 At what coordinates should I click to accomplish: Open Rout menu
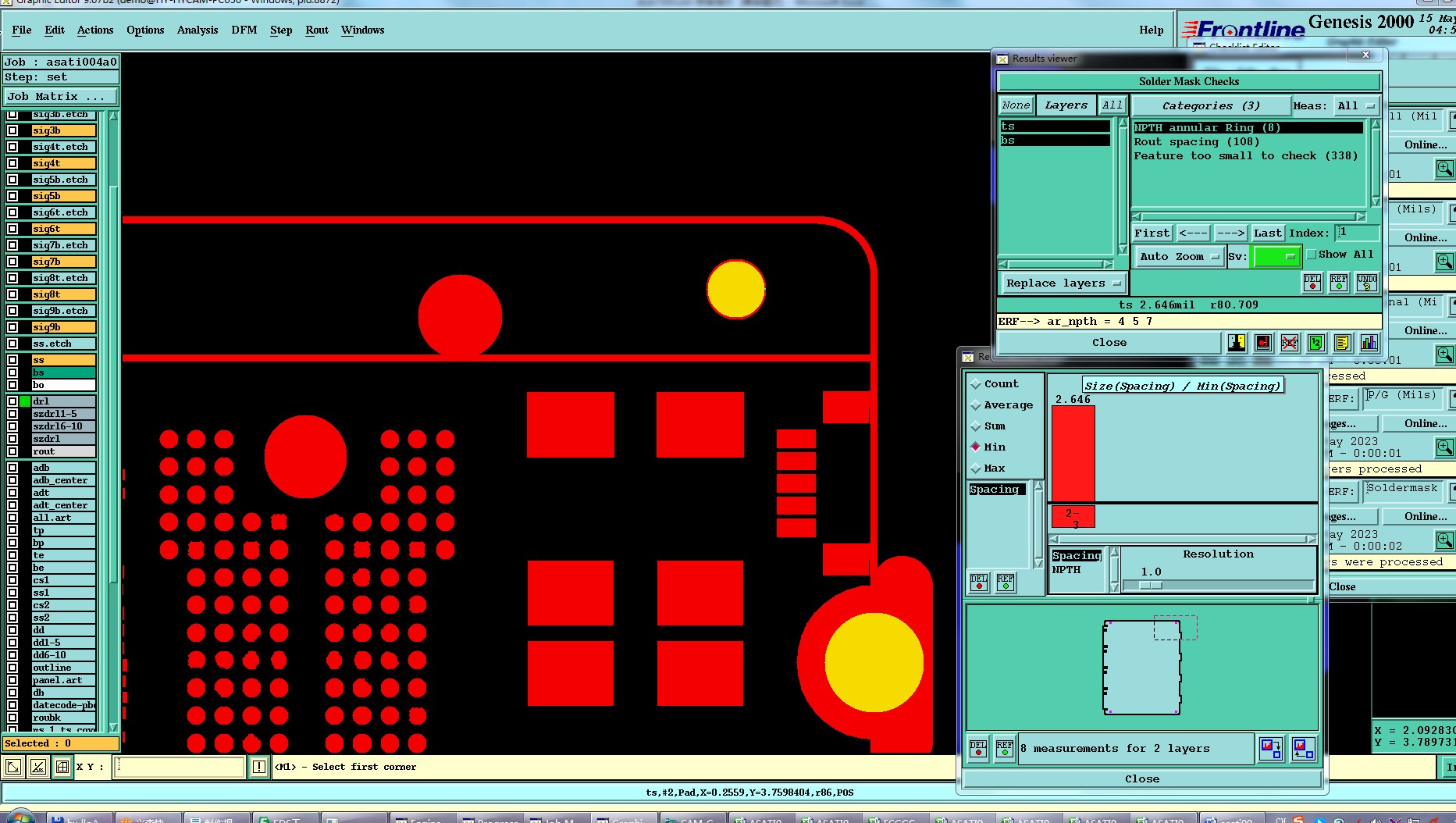317,30
